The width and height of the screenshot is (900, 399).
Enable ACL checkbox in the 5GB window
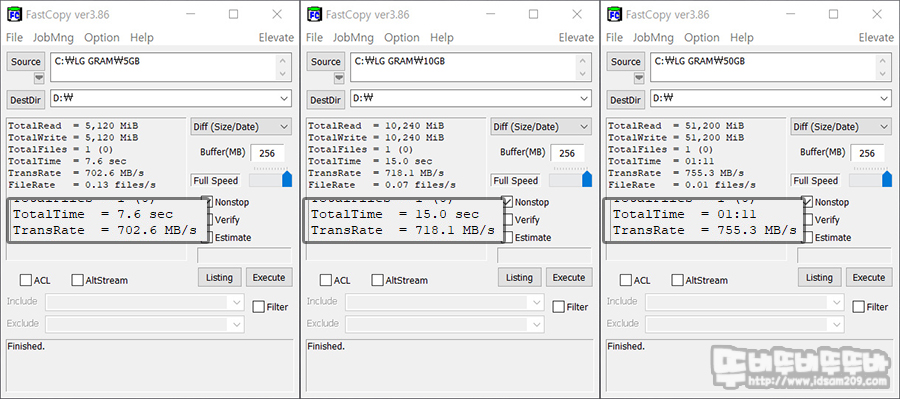click(26, 280)
